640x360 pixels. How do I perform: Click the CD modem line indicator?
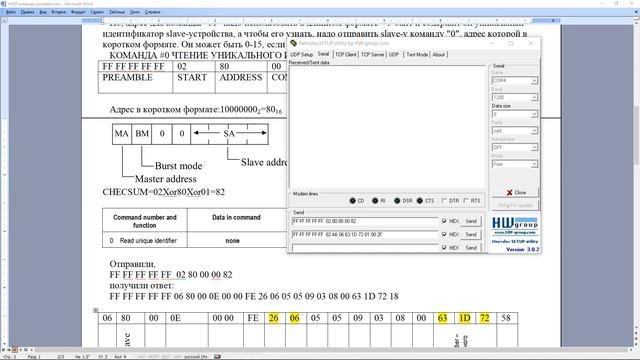click(x=353, y=200)
